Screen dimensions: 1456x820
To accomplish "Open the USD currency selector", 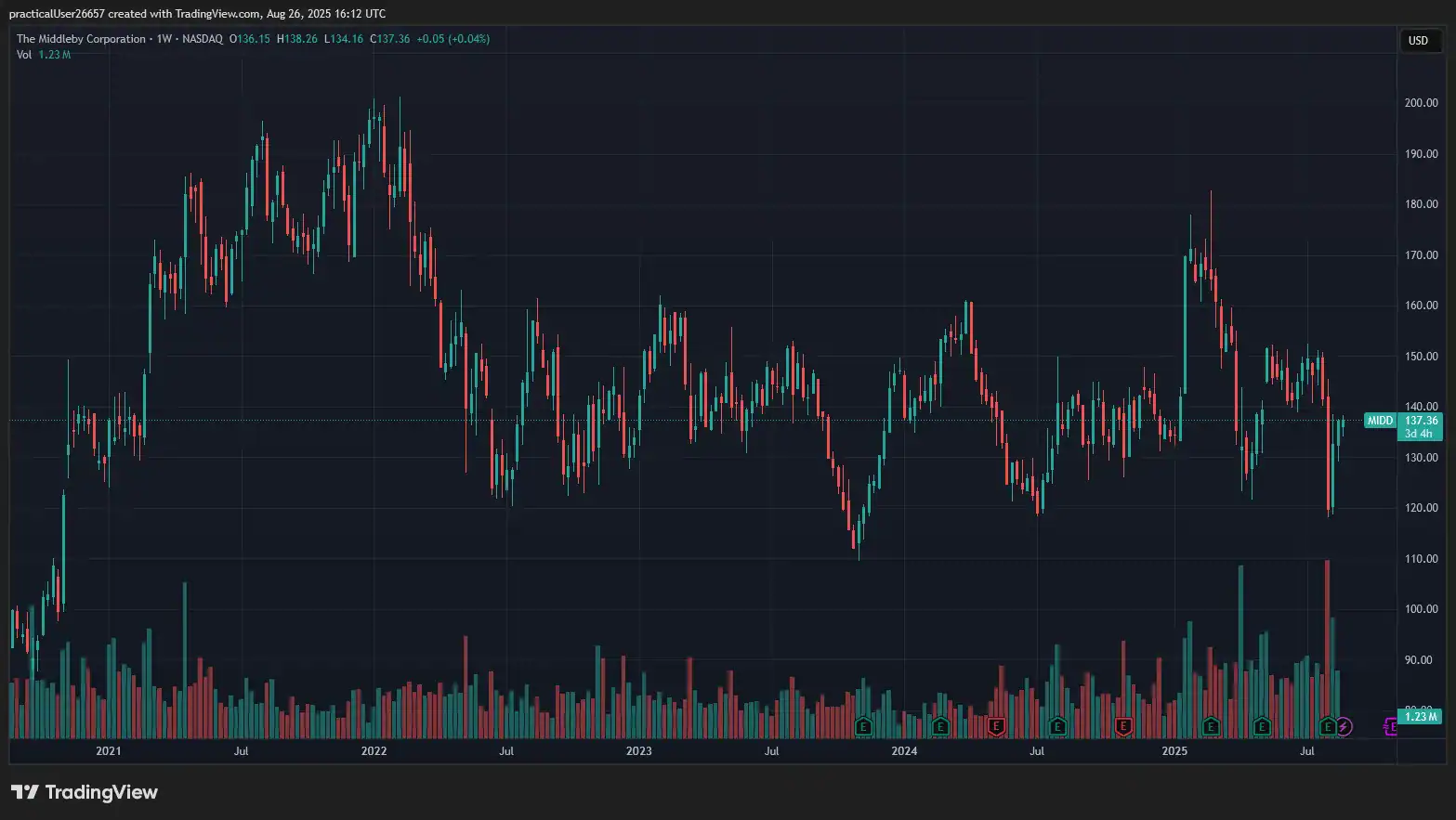I will pos(1418,41).
